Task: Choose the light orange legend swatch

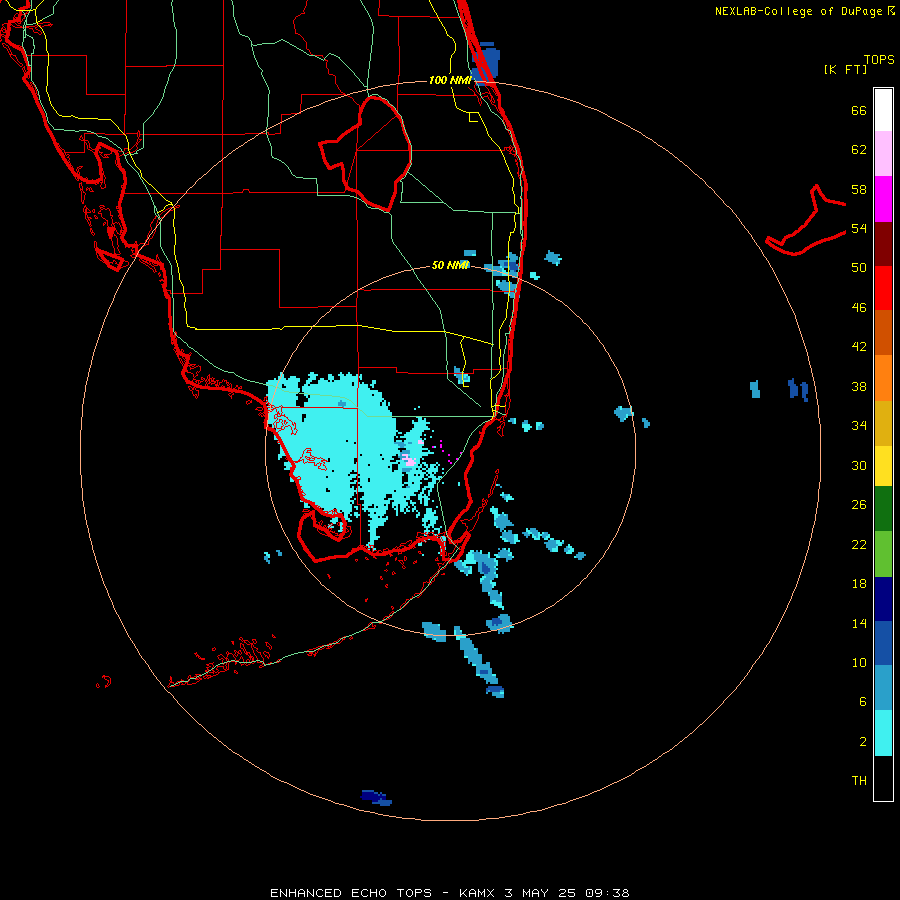Action: [883, 378]
